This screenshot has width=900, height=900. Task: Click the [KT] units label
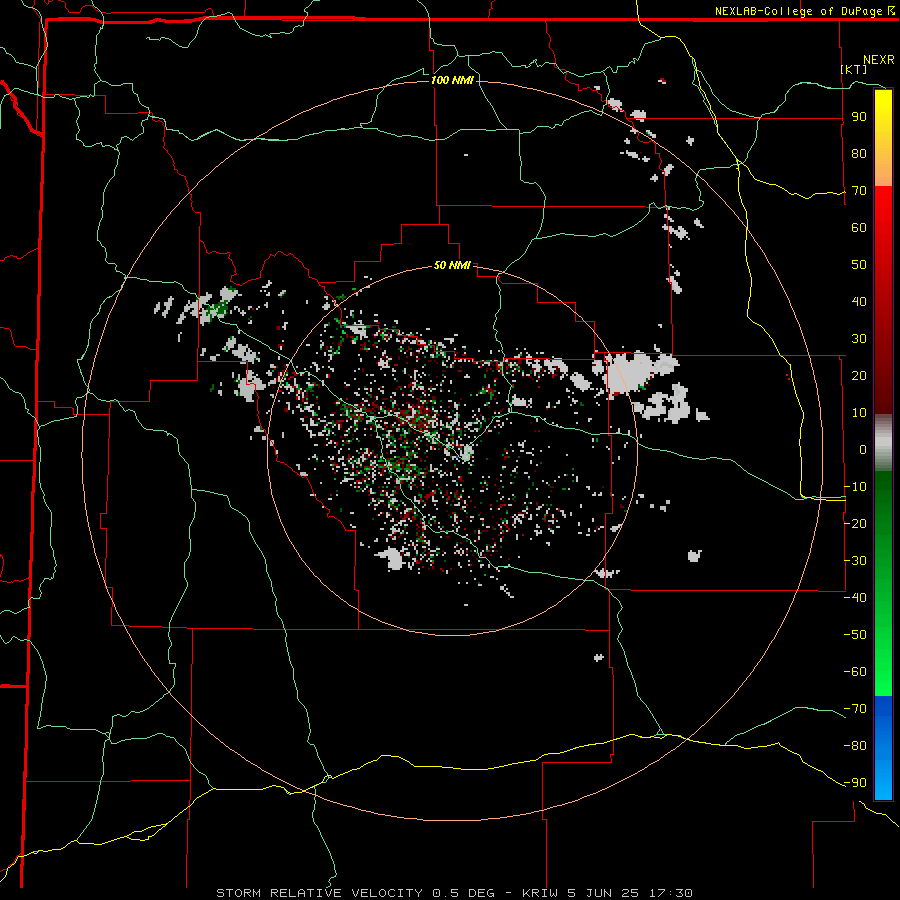point(854,69)
